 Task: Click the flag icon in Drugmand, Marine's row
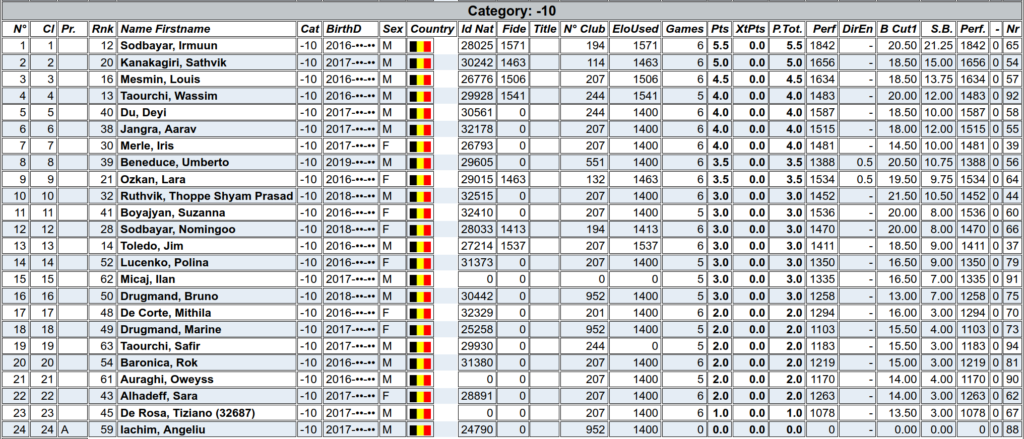tap(422, 329)
